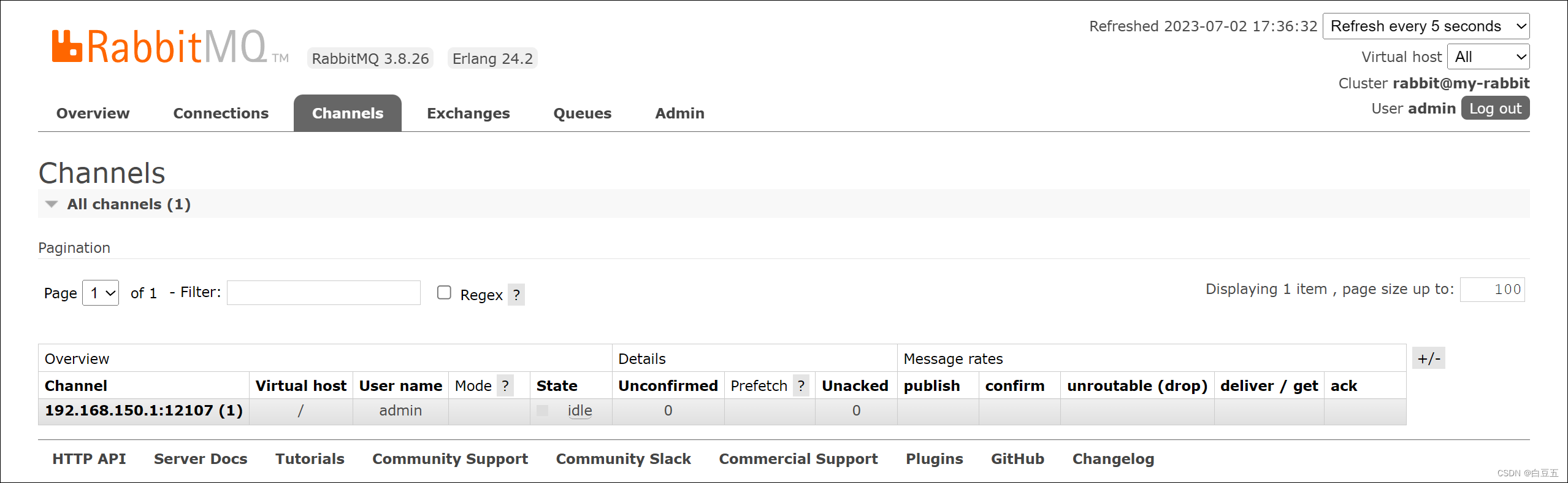Click the +/- columns toggle button
Screen dimensions: 1568x483
click(1428, 358)
